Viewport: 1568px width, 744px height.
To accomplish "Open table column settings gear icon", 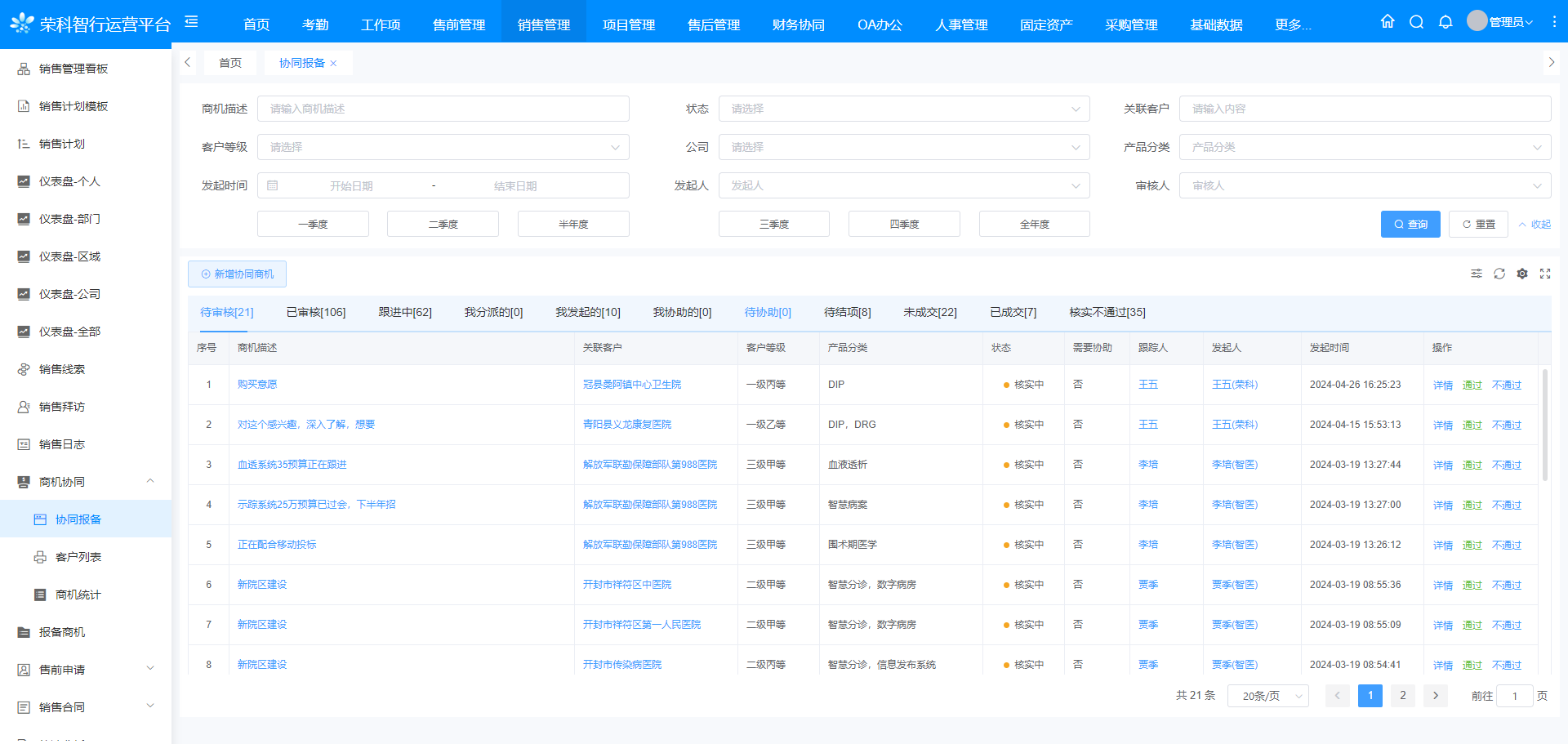I will point(1522,274).
